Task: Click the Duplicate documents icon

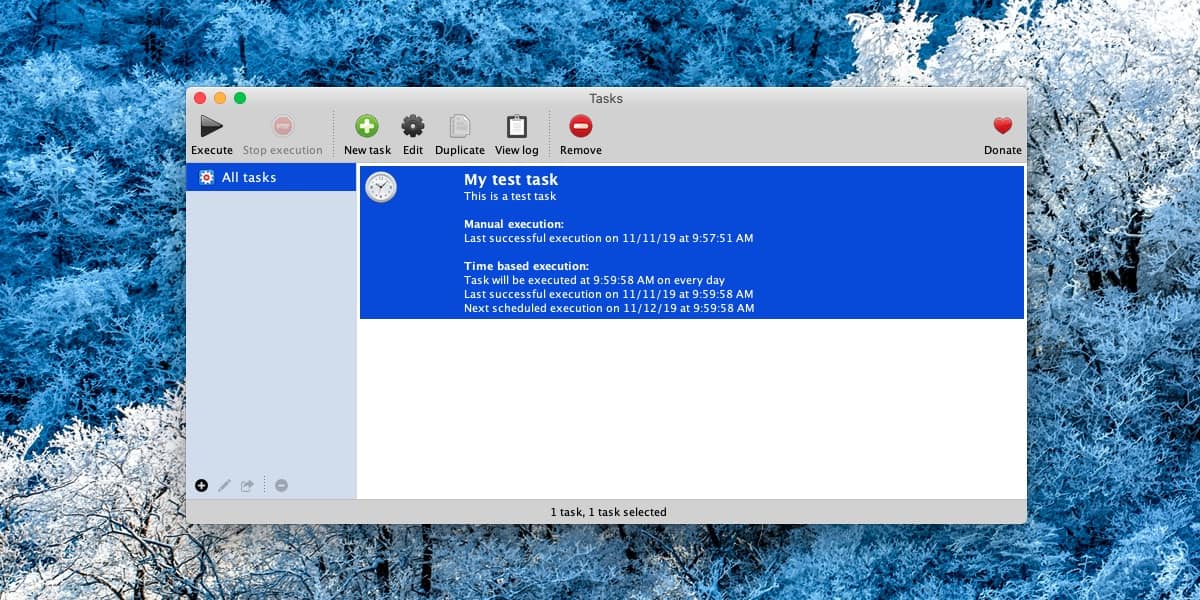Action: pos(460,126)
